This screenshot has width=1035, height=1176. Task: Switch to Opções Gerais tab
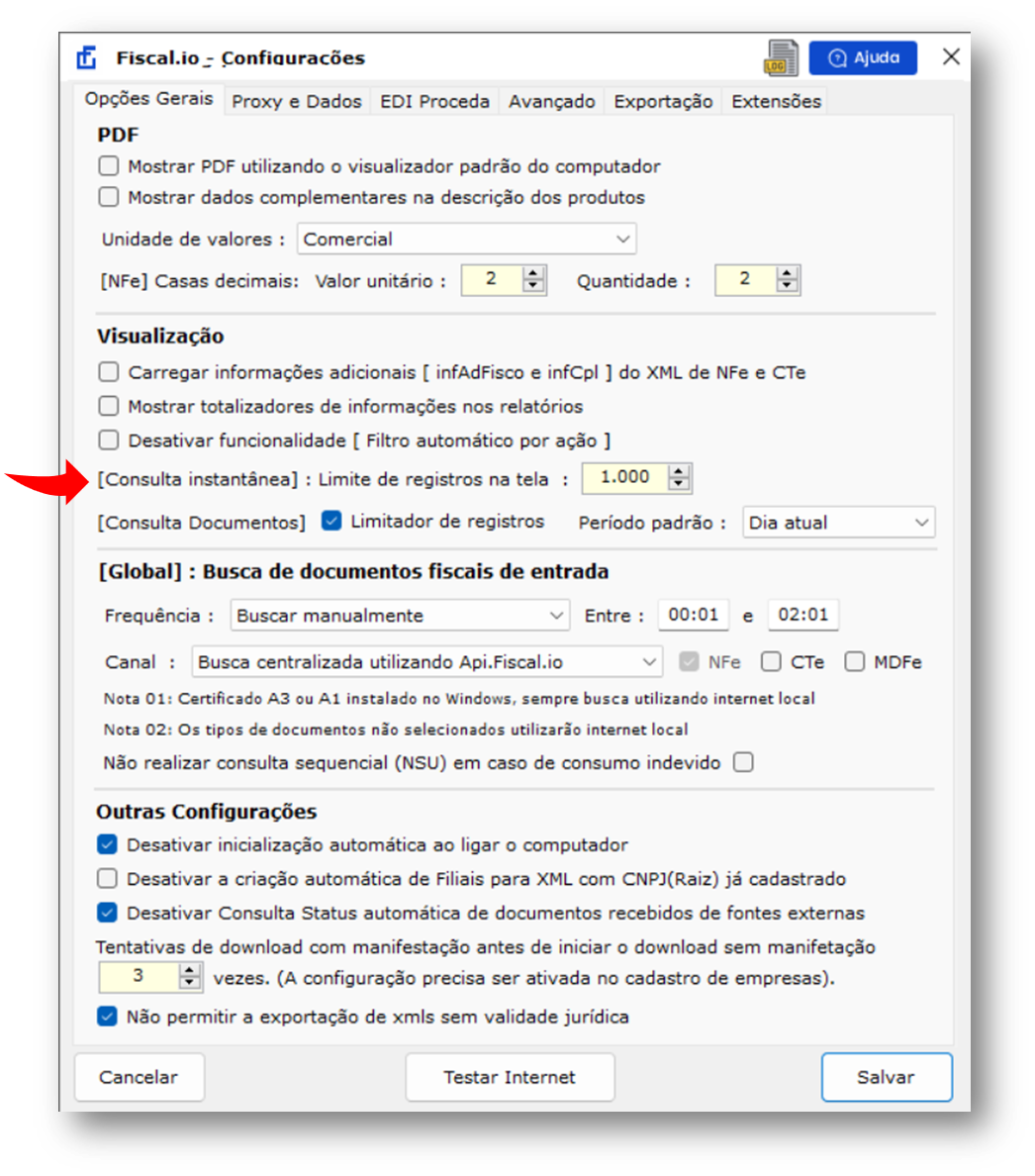click(148, 99)
